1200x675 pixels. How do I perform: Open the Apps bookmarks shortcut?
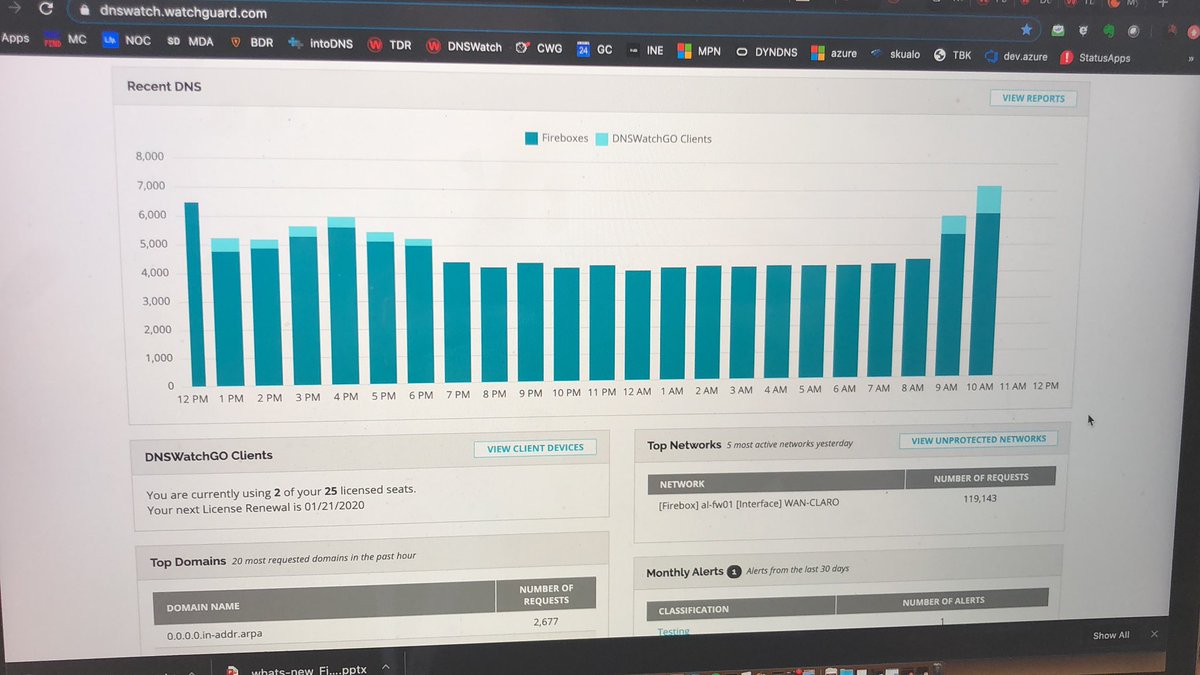click(15, 38)
